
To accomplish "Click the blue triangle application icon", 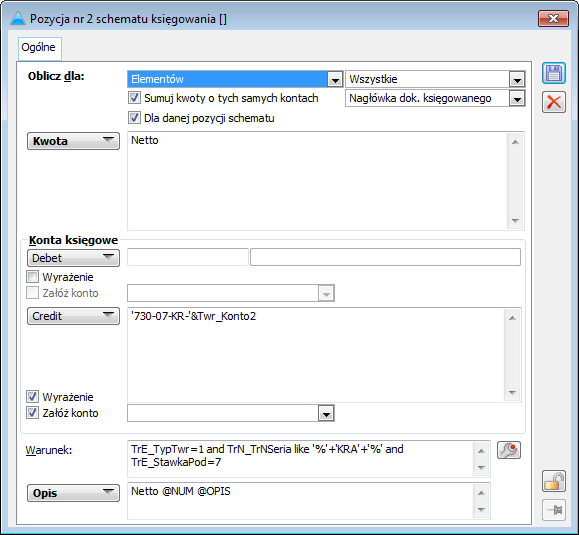I will pos(18,18).
